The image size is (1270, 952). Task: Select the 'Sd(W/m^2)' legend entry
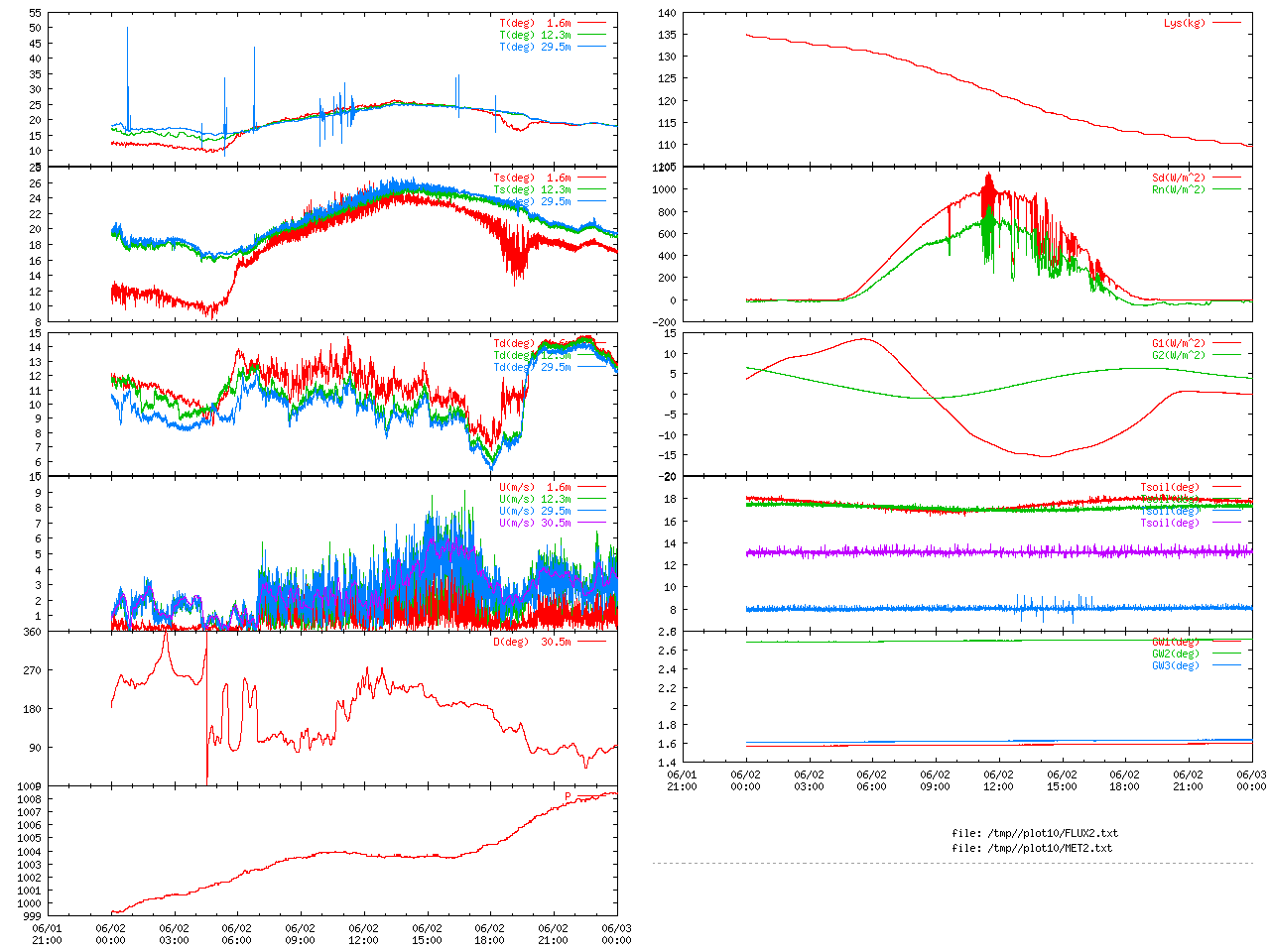tap(1179, 178)
